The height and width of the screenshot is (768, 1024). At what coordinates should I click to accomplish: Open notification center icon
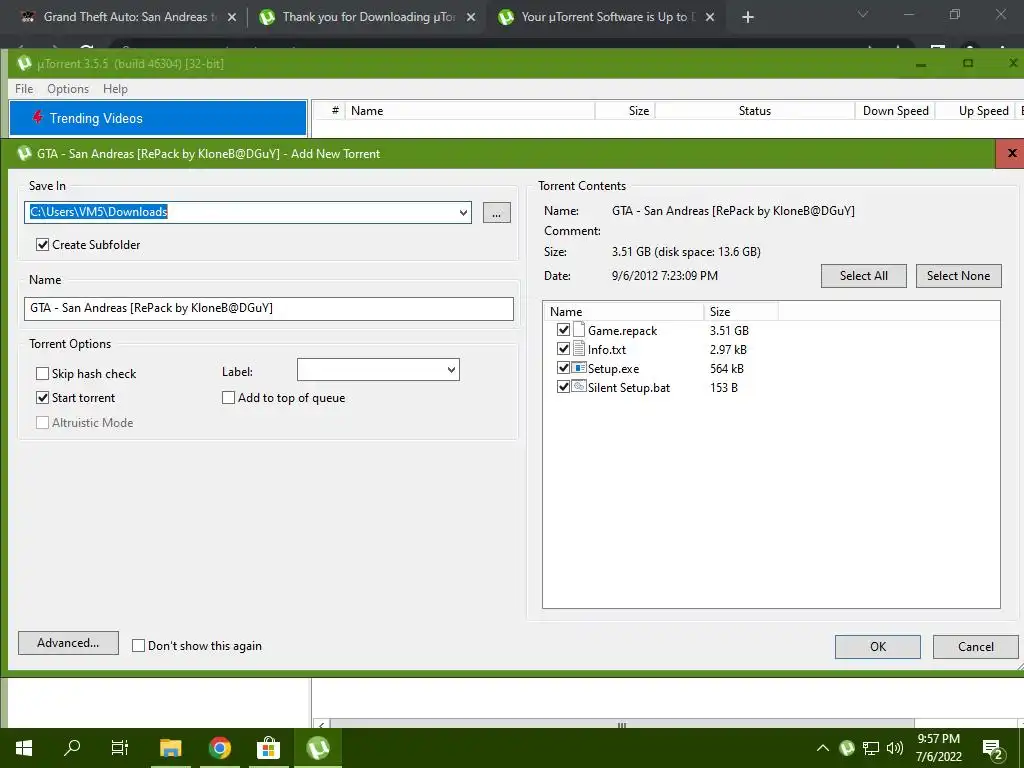point(992,750)
